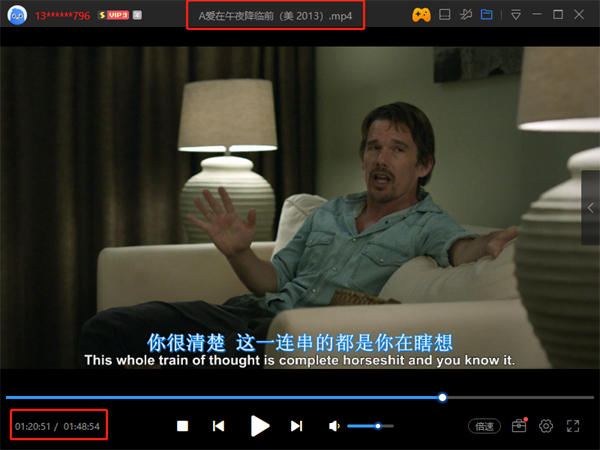Stop the video playback
Viewport: 600px width, 450px height.
coord(183,426)
